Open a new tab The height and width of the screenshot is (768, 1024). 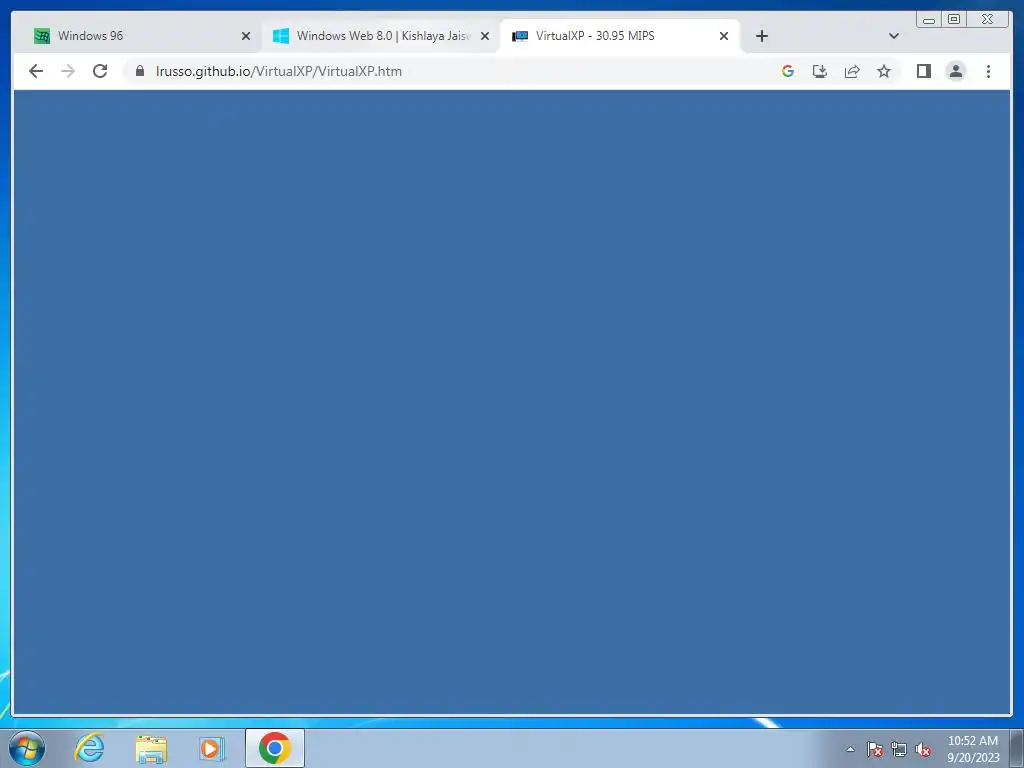pyautogui.click(x=761, y=36)
